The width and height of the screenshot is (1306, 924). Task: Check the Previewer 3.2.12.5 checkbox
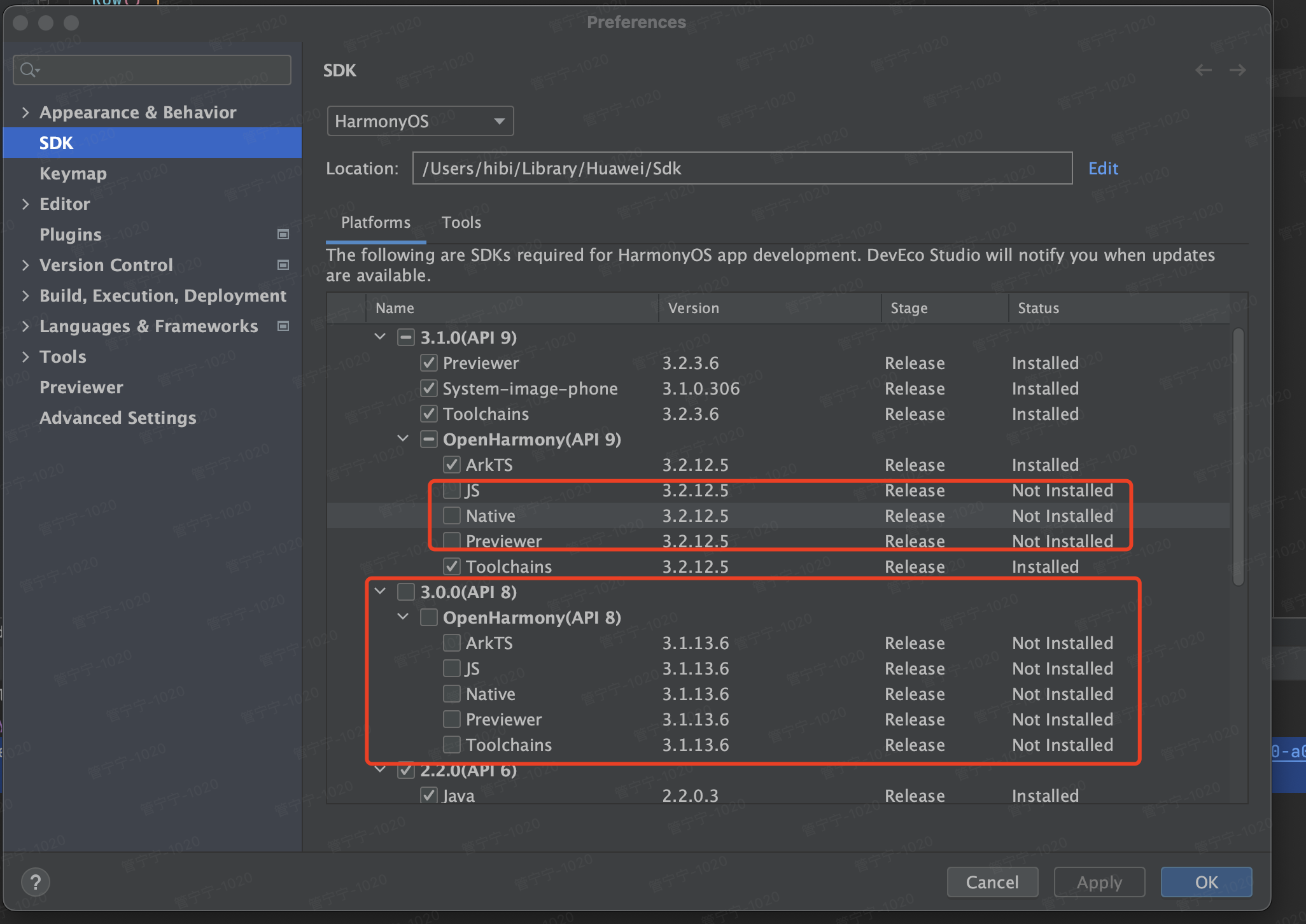452,541
